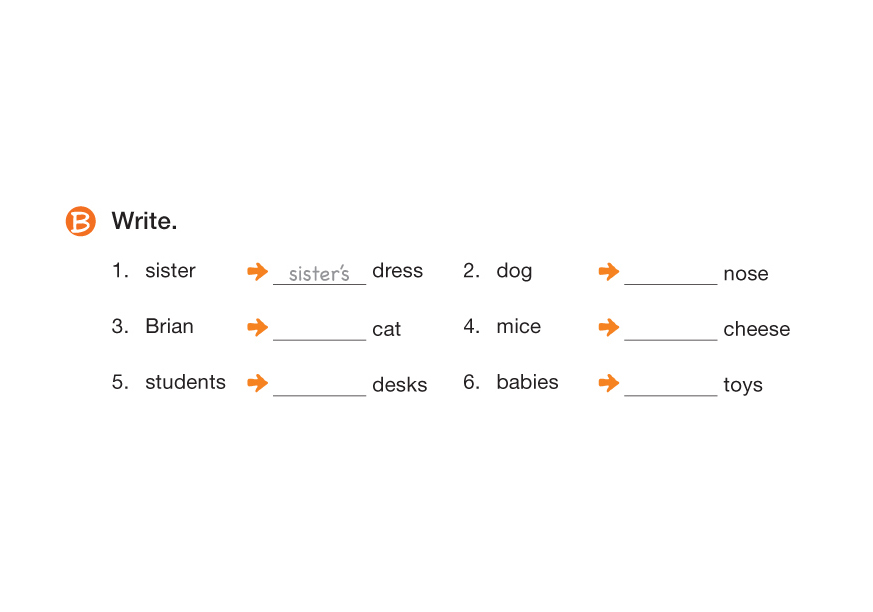Click the orange arrow after mice
Screen dimensions: 873x612
coord(609,327)
